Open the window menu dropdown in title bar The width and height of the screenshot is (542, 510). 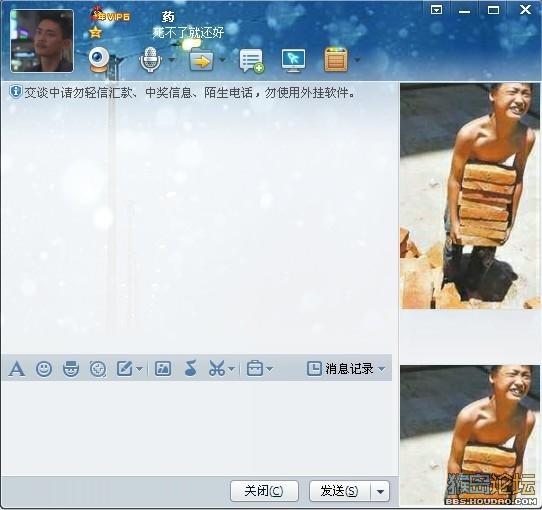[437, 10]
